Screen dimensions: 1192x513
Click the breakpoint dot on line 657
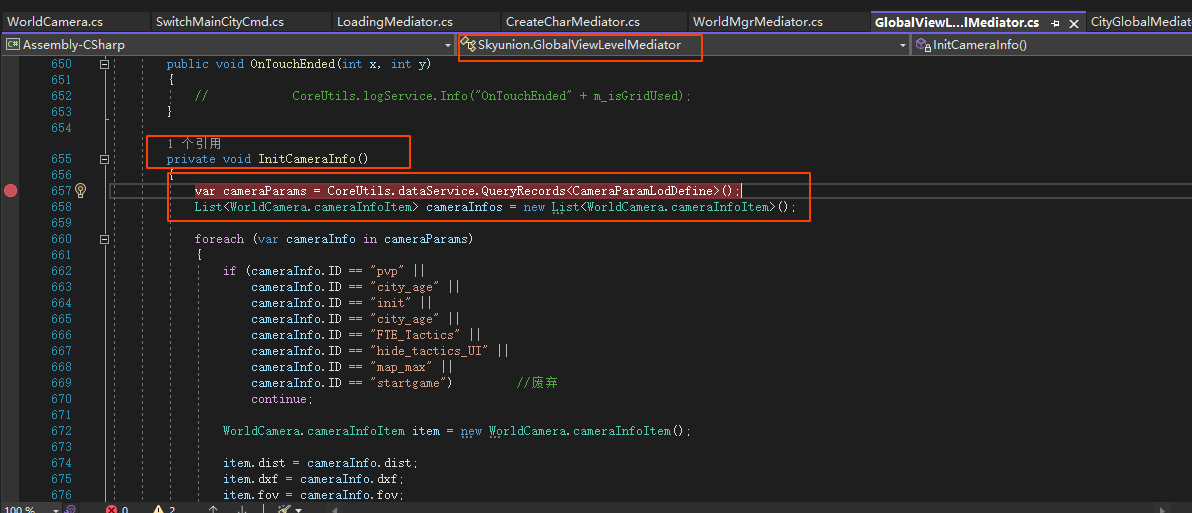pos(11,191)
